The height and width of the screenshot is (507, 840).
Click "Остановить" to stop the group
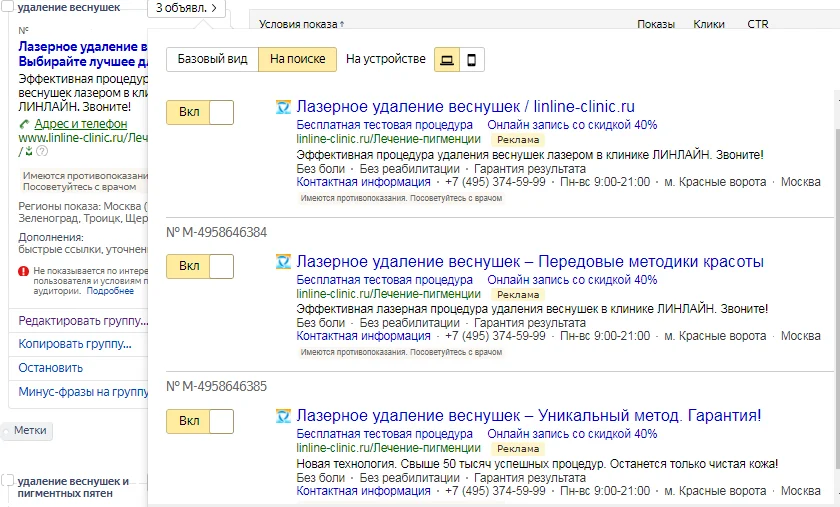coord(51,368)
